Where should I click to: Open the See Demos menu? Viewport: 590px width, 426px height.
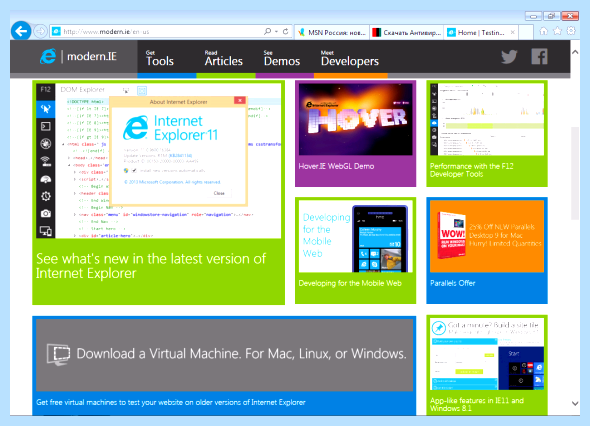pyautogui.click(x=282, y=58)
